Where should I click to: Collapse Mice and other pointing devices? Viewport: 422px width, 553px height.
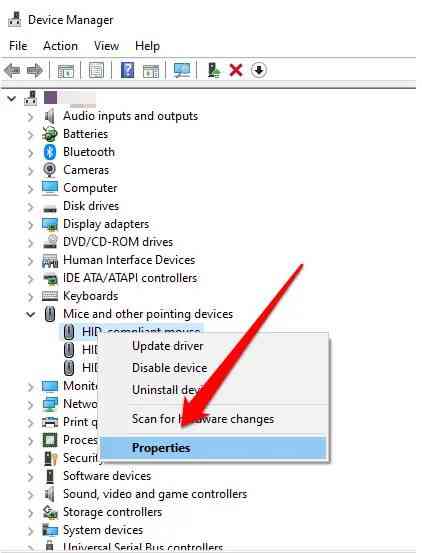pos(31,314)
